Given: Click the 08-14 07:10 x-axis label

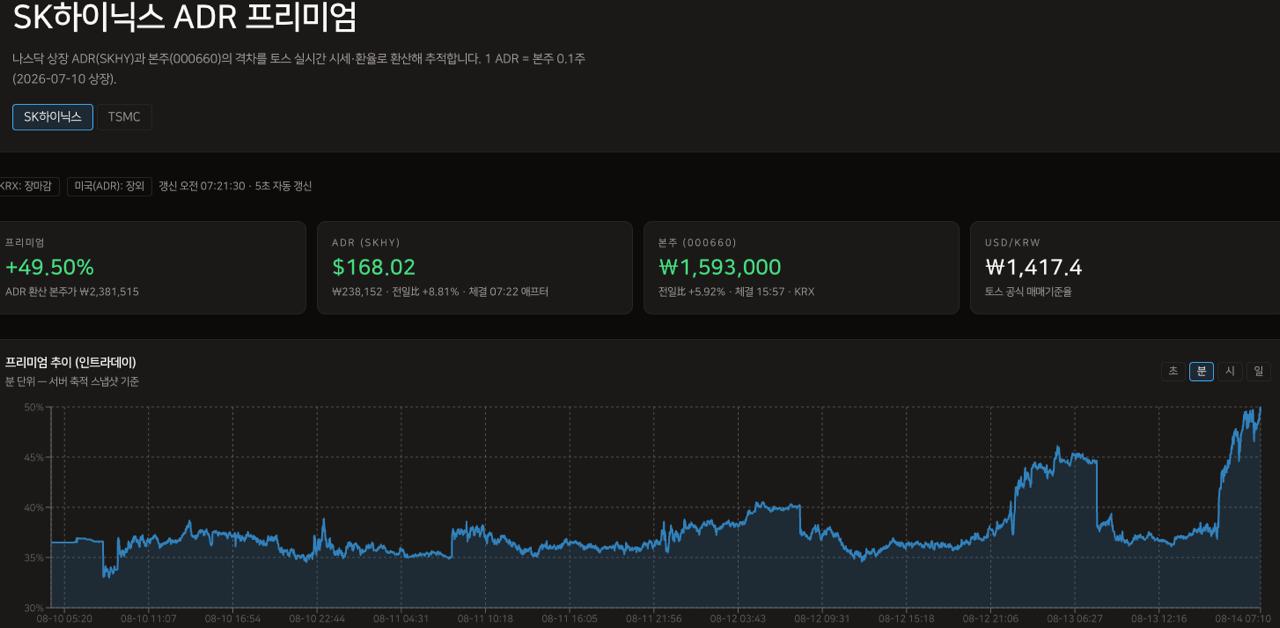Looking at the screenshot, I should point(1243,619).
